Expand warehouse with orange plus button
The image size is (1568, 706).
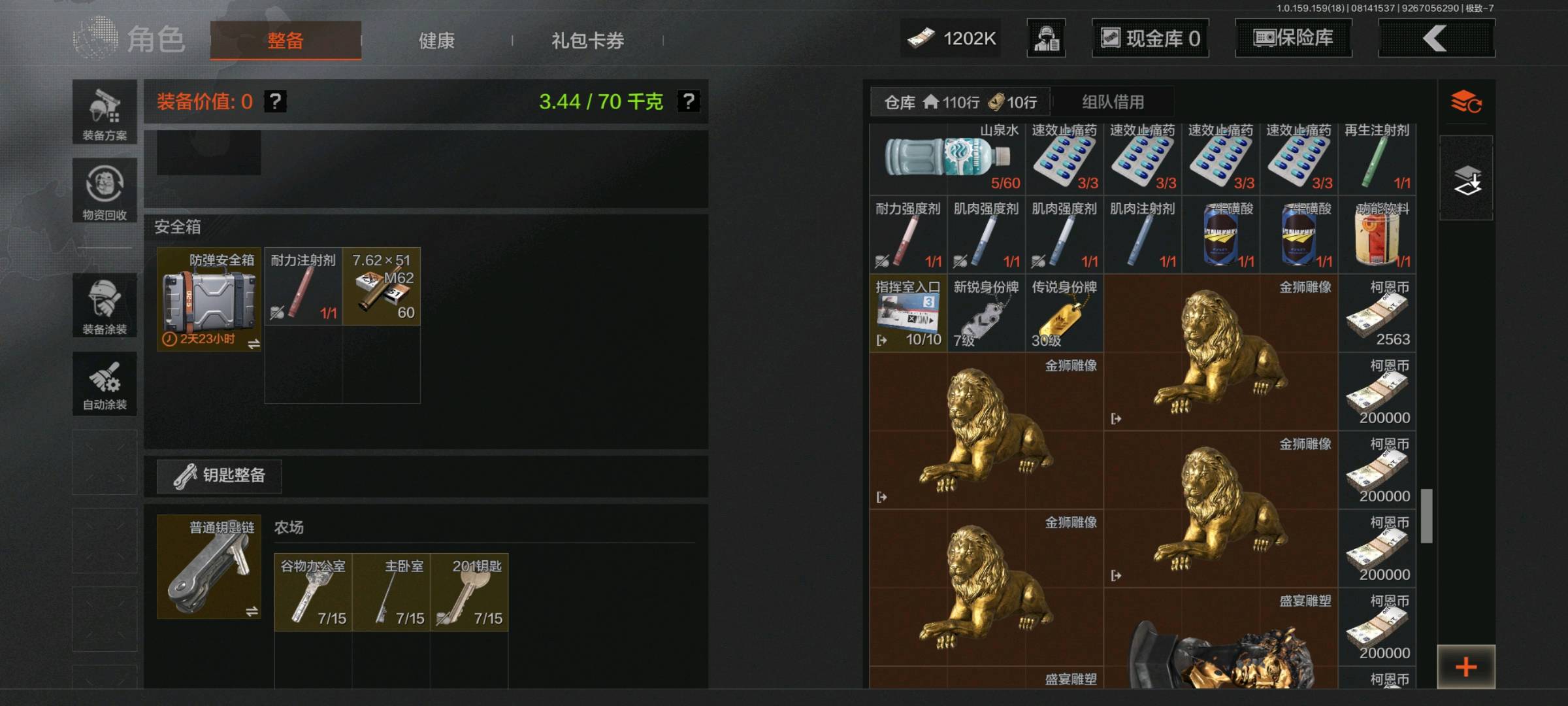coord(1466,667)
